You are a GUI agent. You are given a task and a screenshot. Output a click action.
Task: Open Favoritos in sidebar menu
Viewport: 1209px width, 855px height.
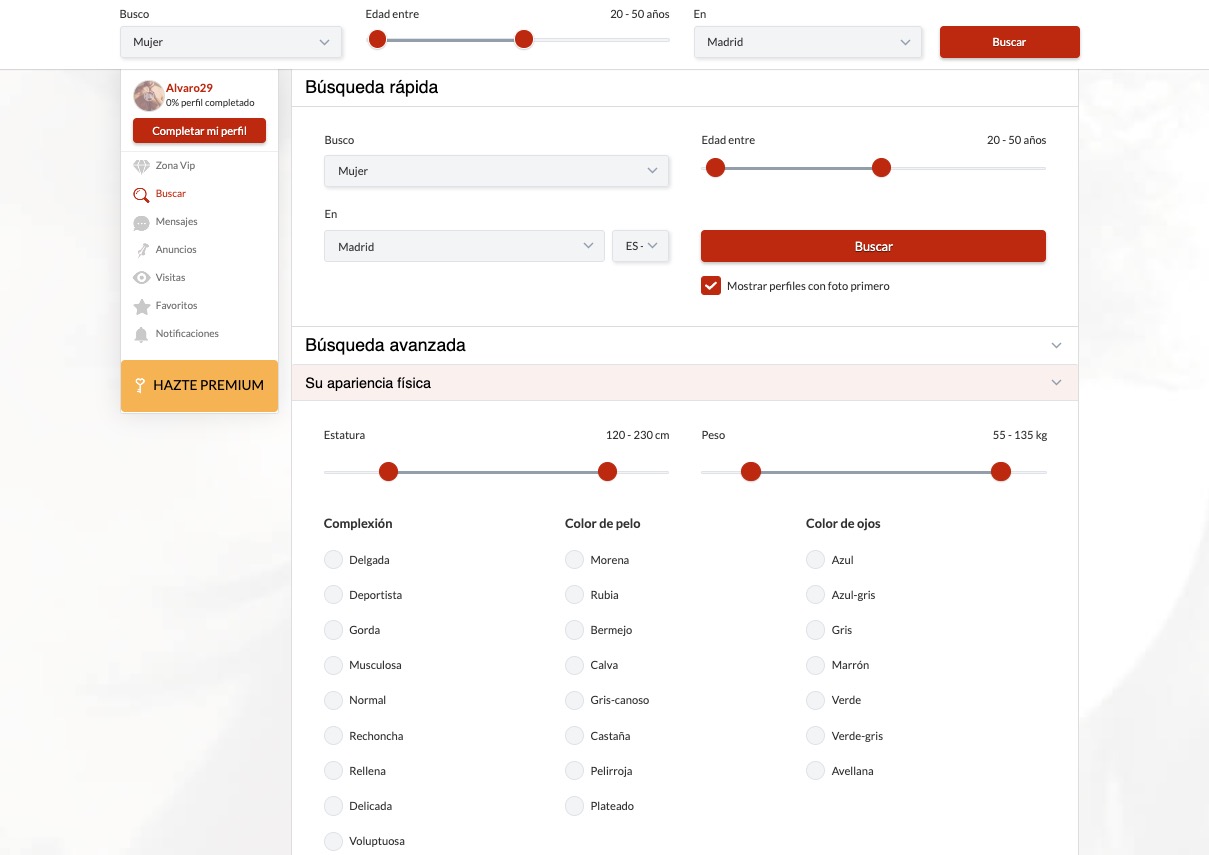177,306
